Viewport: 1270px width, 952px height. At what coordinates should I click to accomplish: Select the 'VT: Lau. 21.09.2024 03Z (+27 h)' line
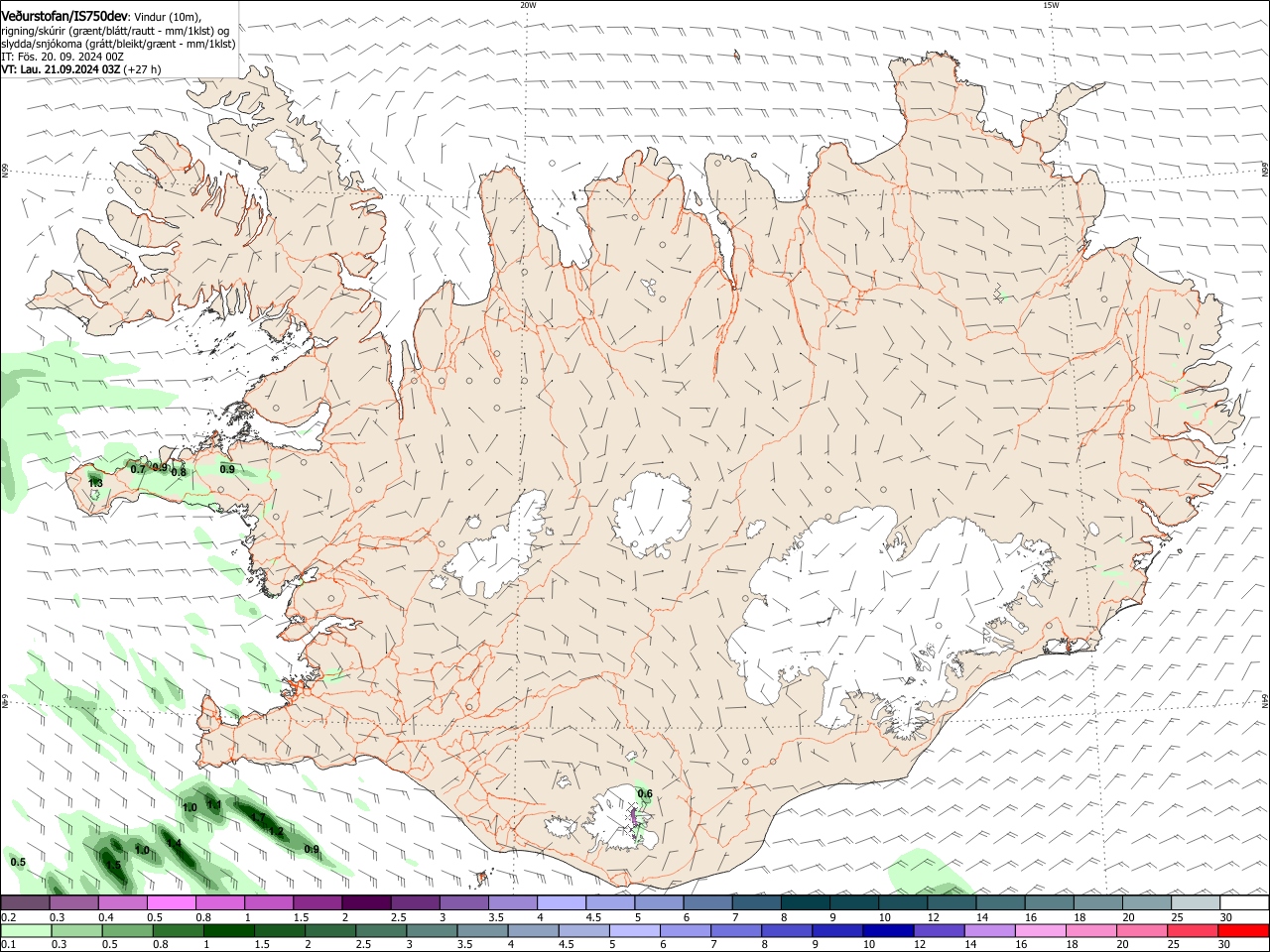pyautogui.click(x=81, y=69)
